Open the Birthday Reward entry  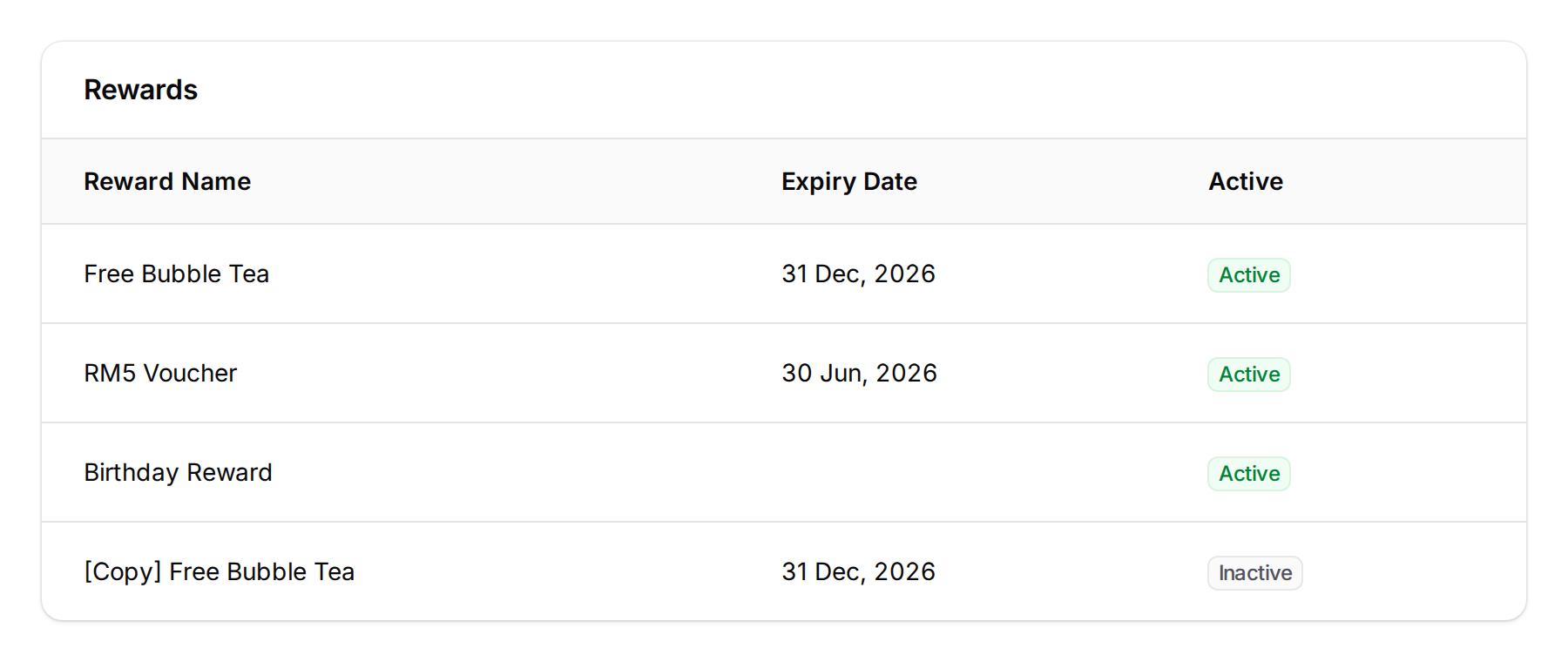click(x=178, y=472)
